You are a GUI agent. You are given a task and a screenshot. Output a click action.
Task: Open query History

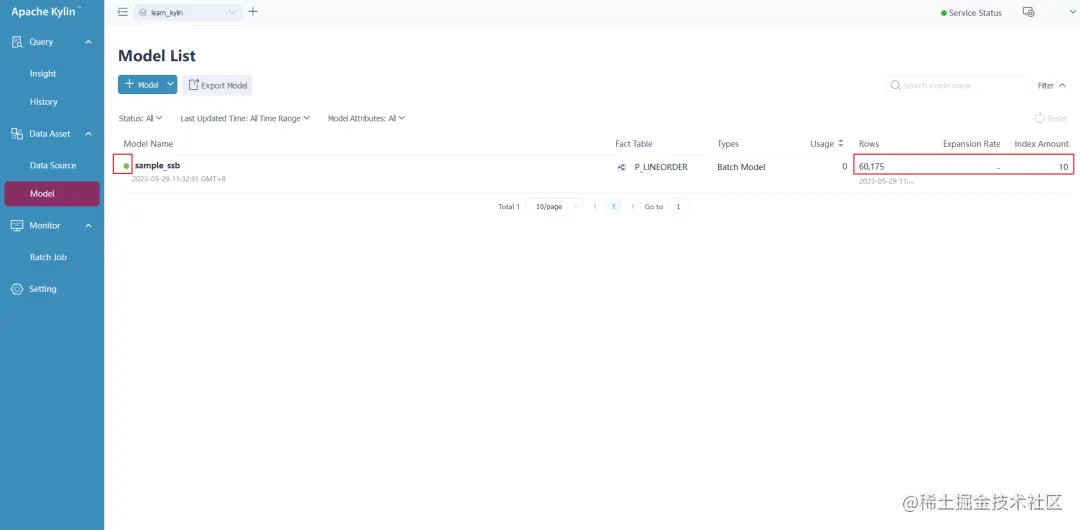click(x=43, y=102)
